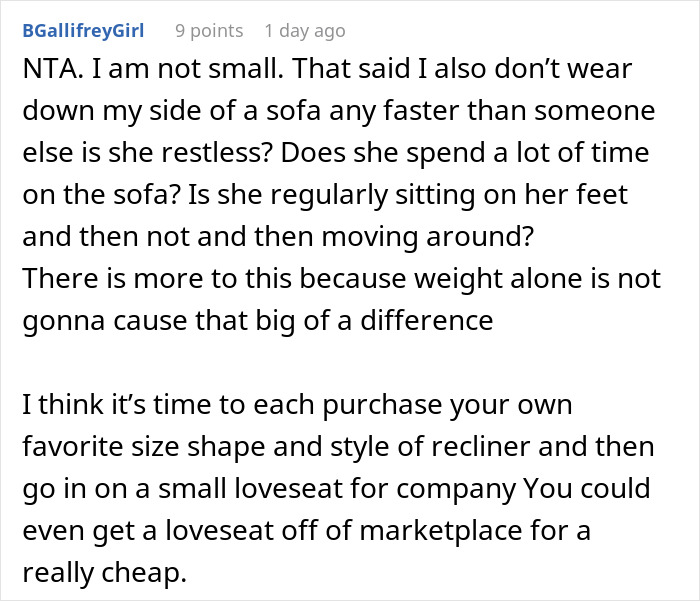700x601 pixels.
Task: Open the BGallifreyGirl user profile
Action: pos(83,31)
